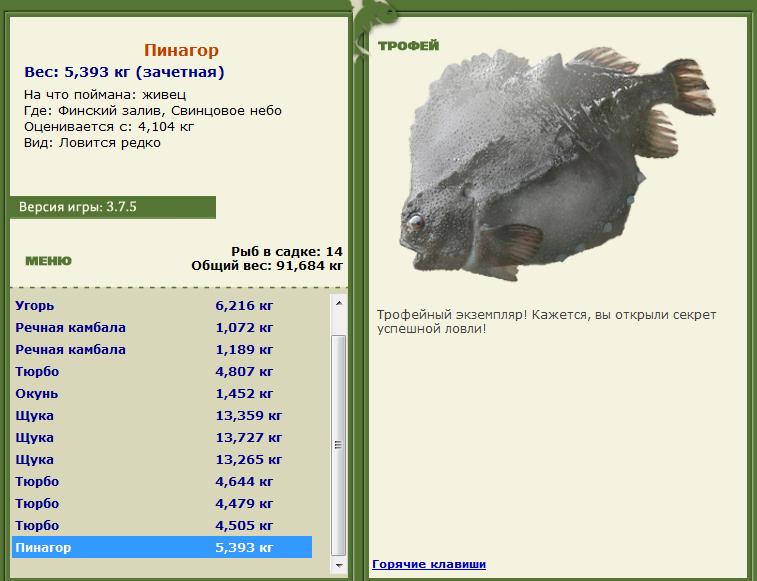
Task: Select Щука 13,727 кг entry
Action: click(x=162, y=438)
